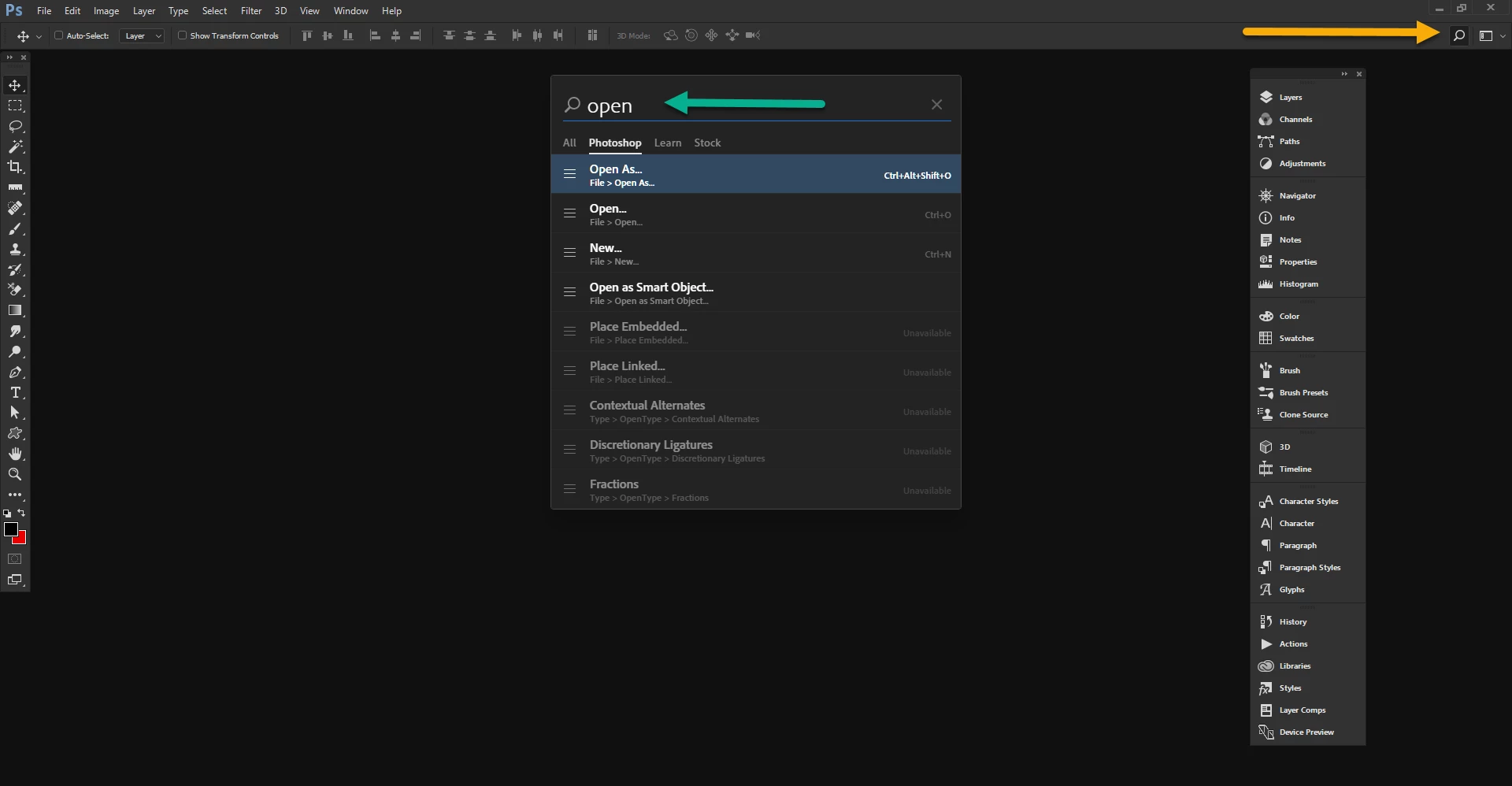Select the Crop tool
The image size is (1512, 786).
coord(15,167)
